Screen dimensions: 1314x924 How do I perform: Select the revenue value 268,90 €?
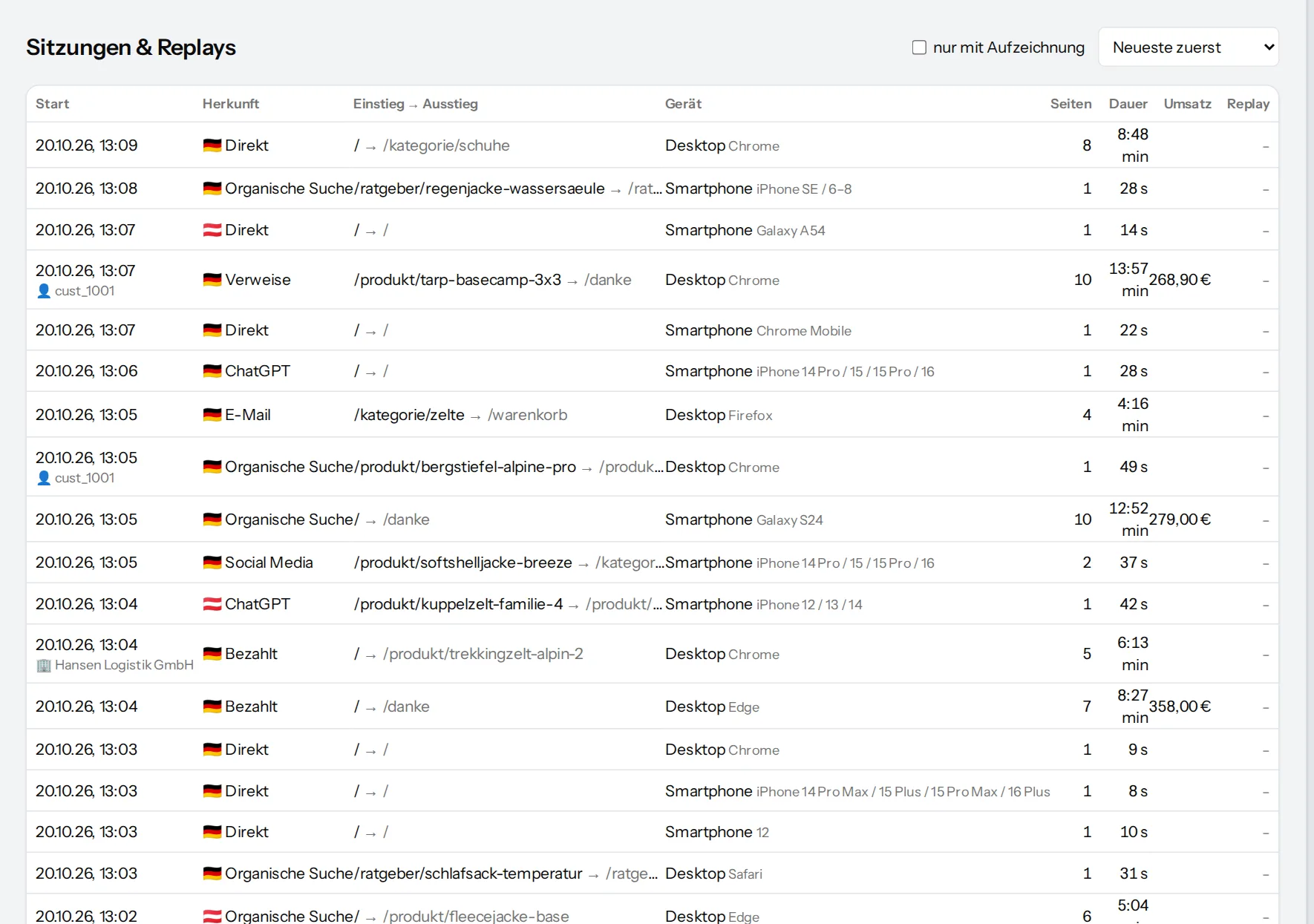click(x=1180, y=280)
